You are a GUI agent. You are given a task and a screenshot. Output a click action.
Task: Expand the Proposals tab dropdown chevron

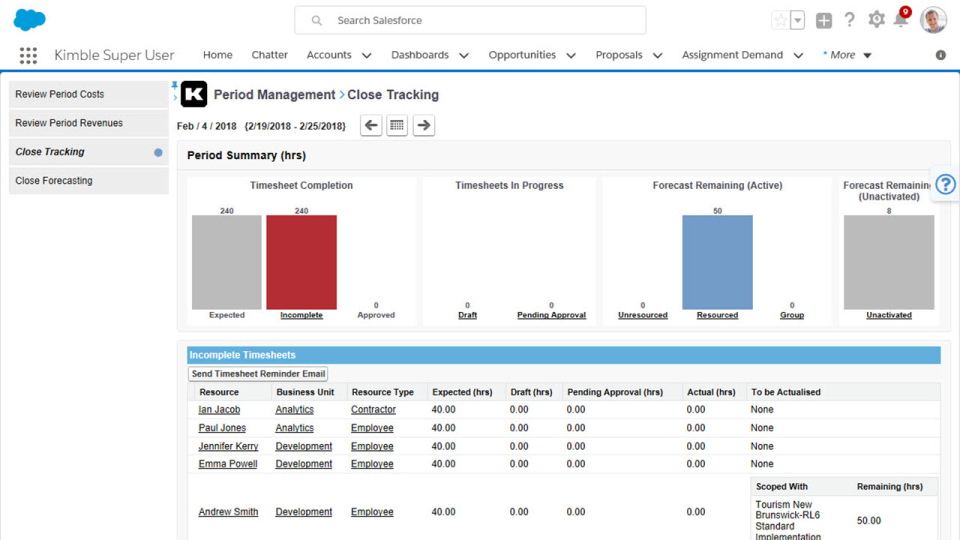[658, 56]
